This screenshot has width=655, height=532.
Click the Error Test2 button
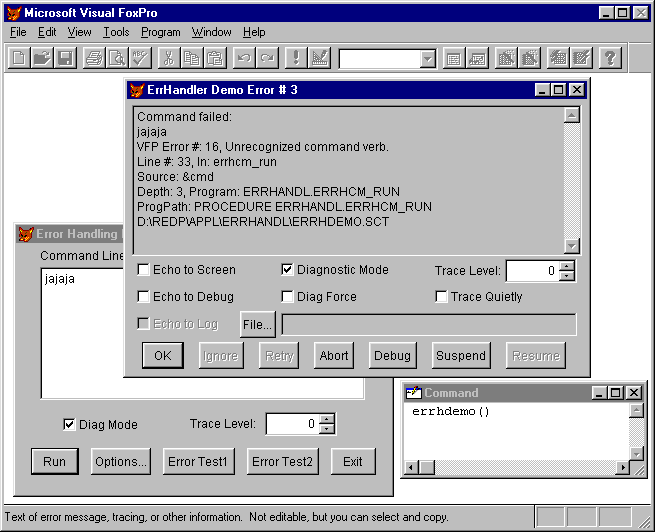[282, 461]
